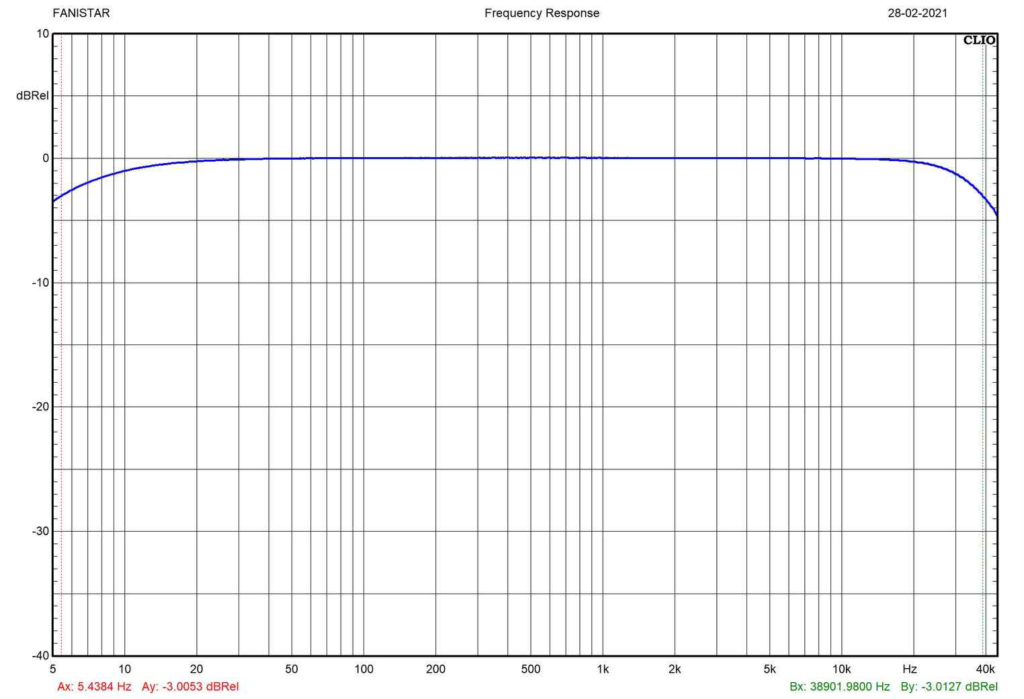Click the Ay: -3.0053 dBRel readout

[x=190, y=687]
